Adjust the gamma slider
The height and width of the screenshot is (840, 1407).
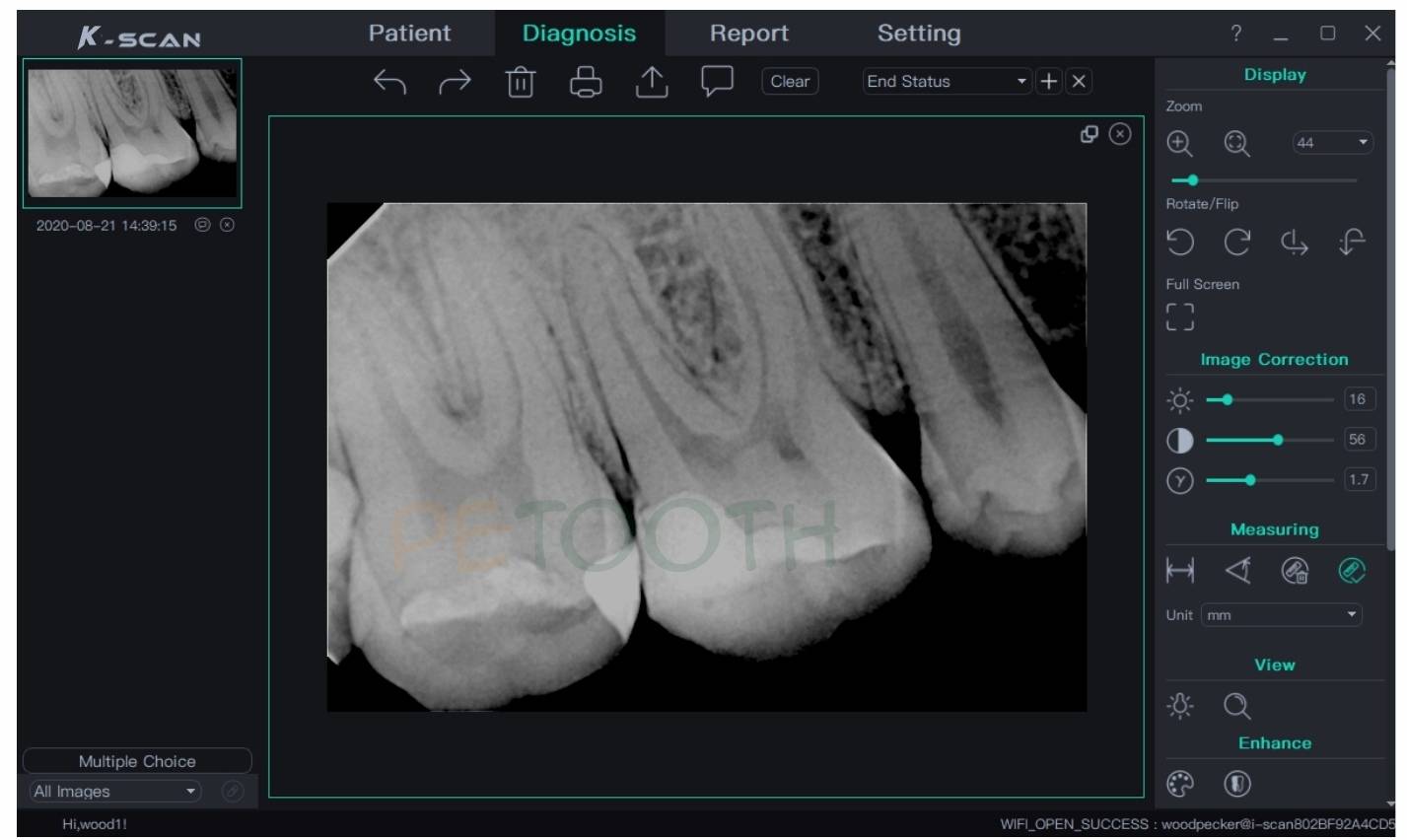(1250, 480)
